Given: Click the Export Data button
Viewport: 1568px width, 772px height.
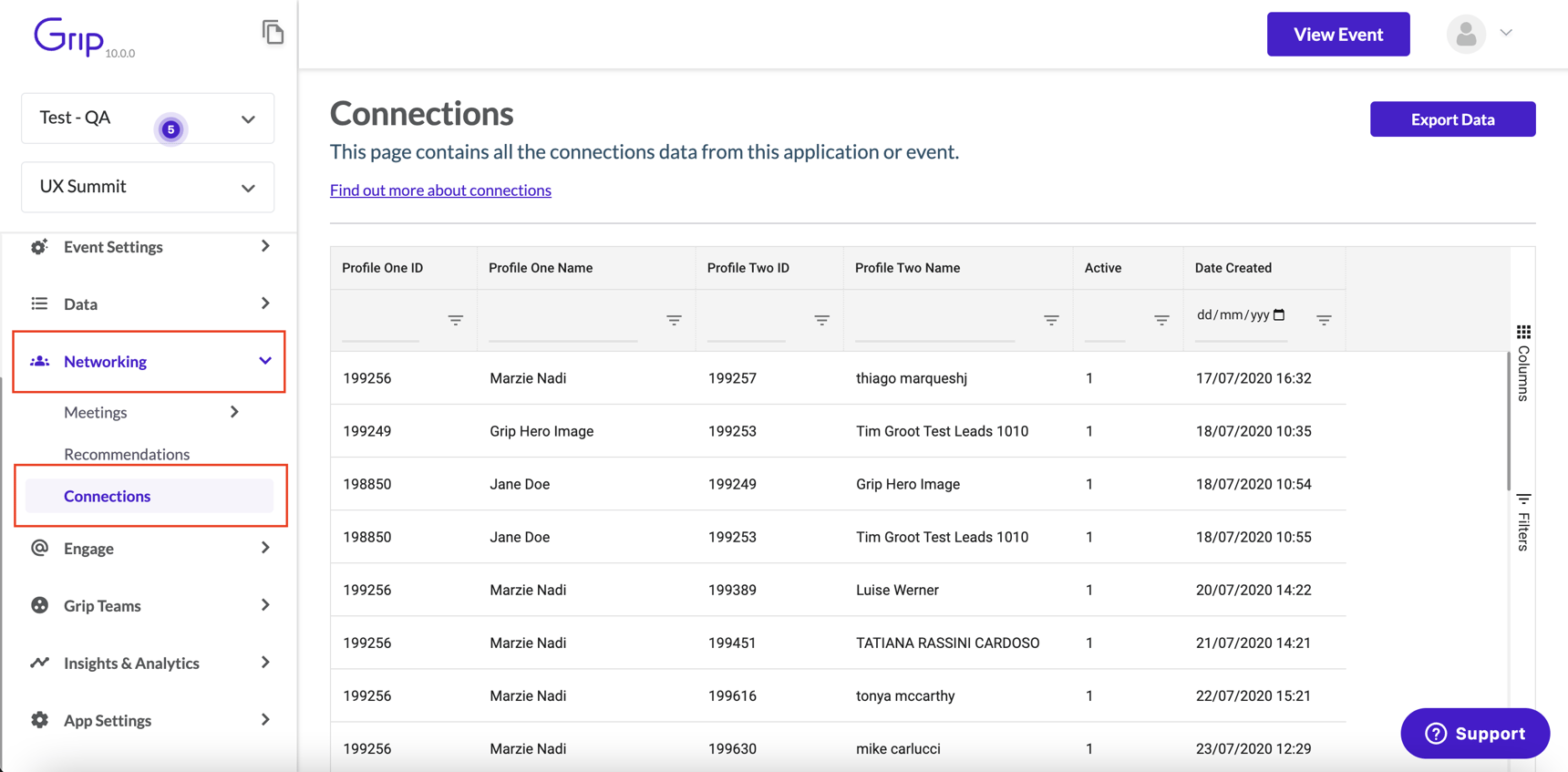Looking at the screenshot, I should pyautogui.click(x=1452, y=119).
